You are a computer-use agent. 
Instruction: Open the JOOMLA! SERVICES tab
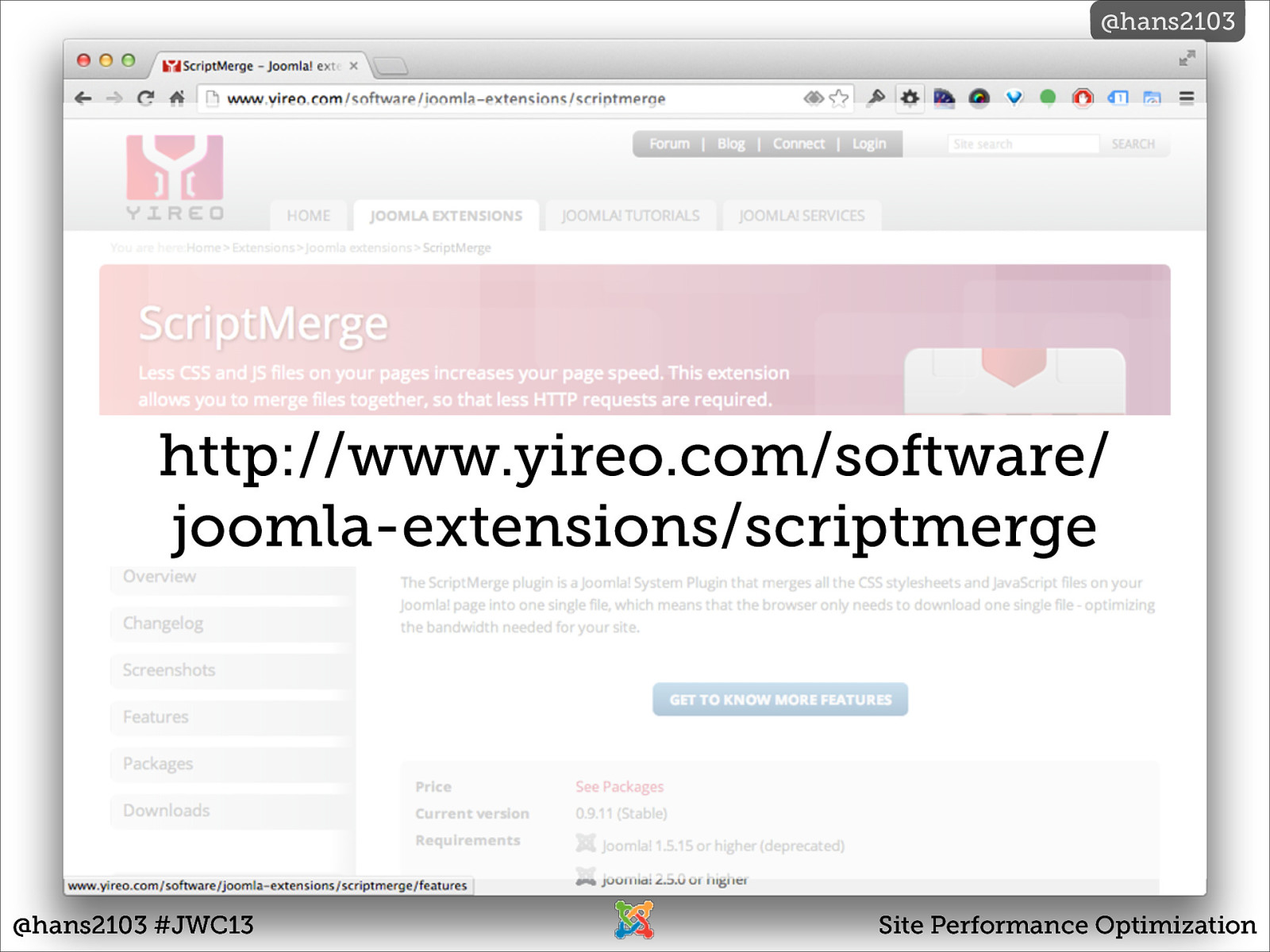(x=802, y=215)
